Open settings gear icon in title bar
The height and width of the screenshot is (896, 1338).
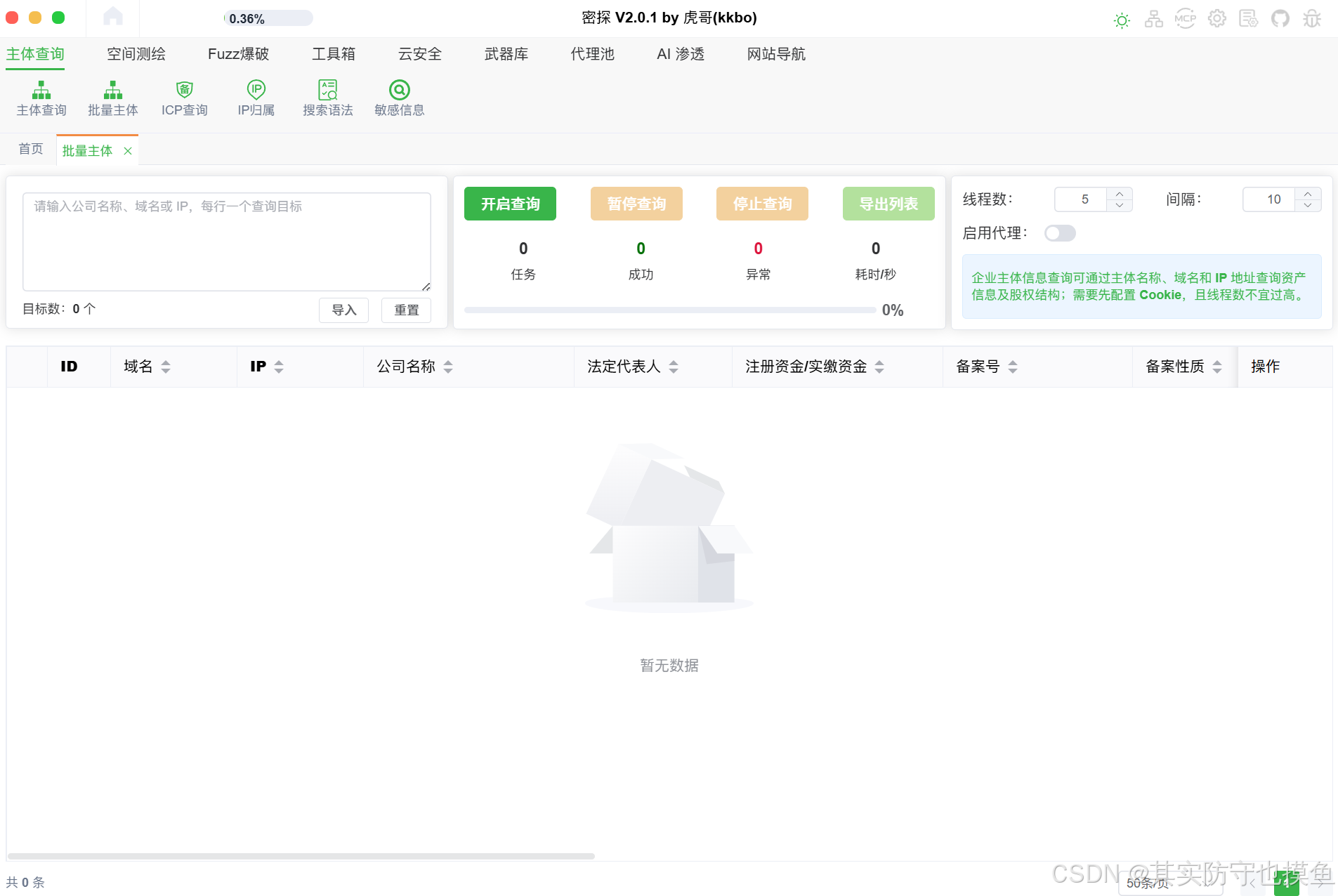(1217, 19)
